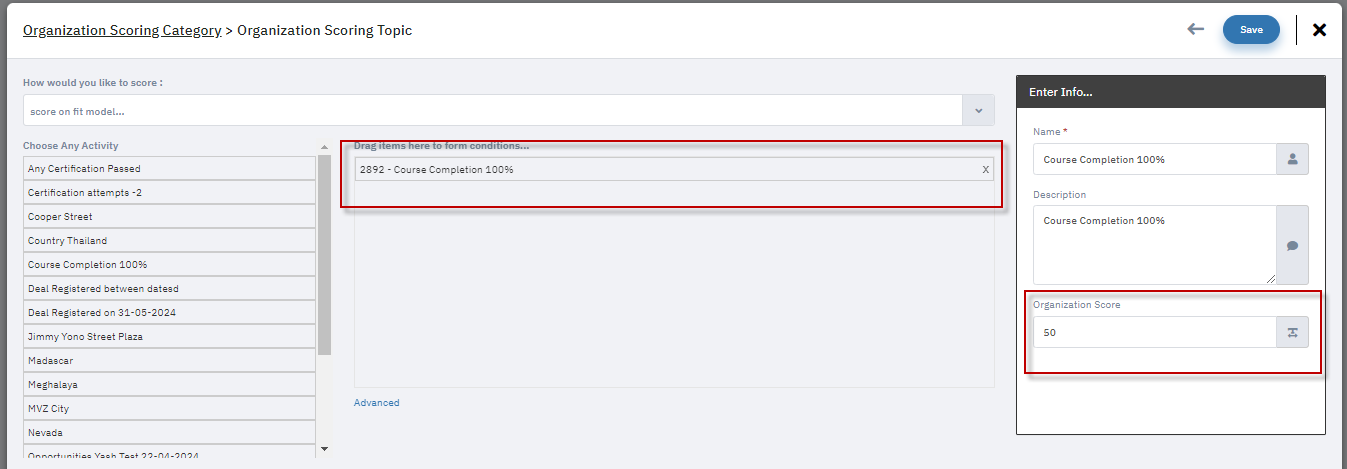Click the Save button
The height and width of the screenshot is (469, 1347).
[1251, 30]
